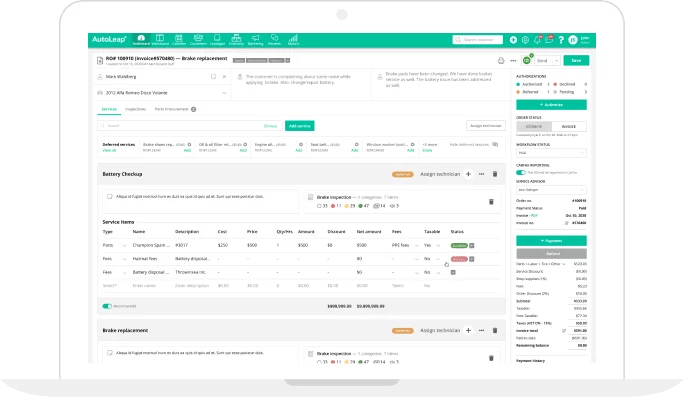Image resolution: width=684 pixels, height=397 pixels.
Task: View all deferred services
Action: click(109, 151)
